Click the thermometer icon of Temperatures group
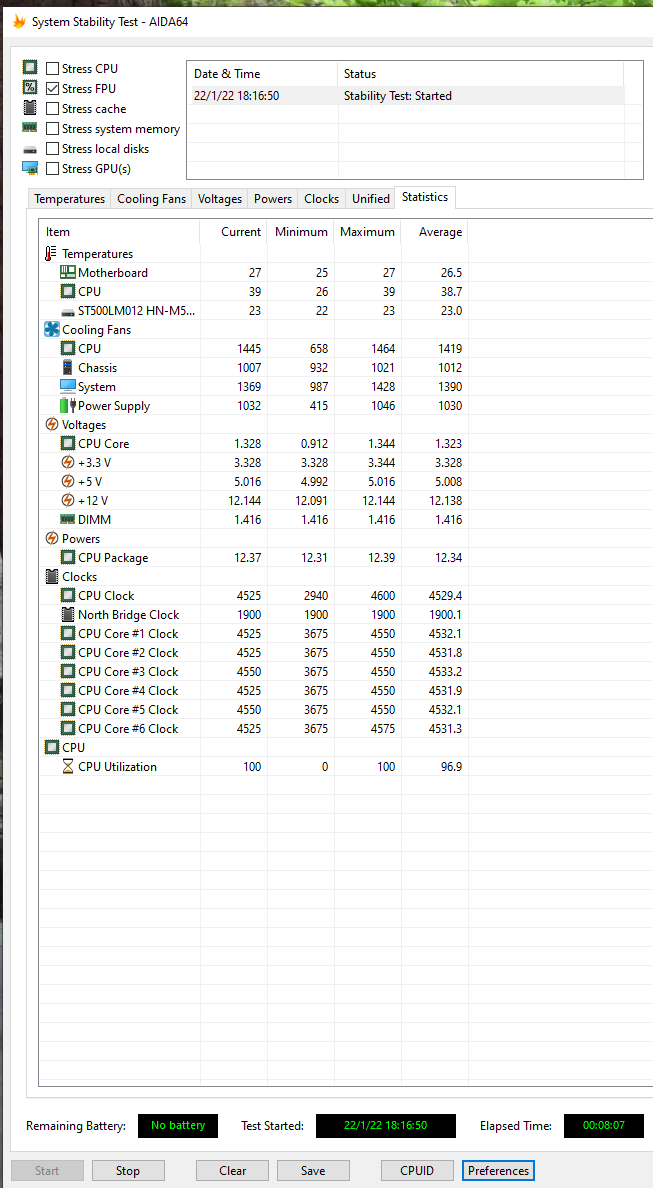The height and width of the screenshot is (1188, 653). 52,254
